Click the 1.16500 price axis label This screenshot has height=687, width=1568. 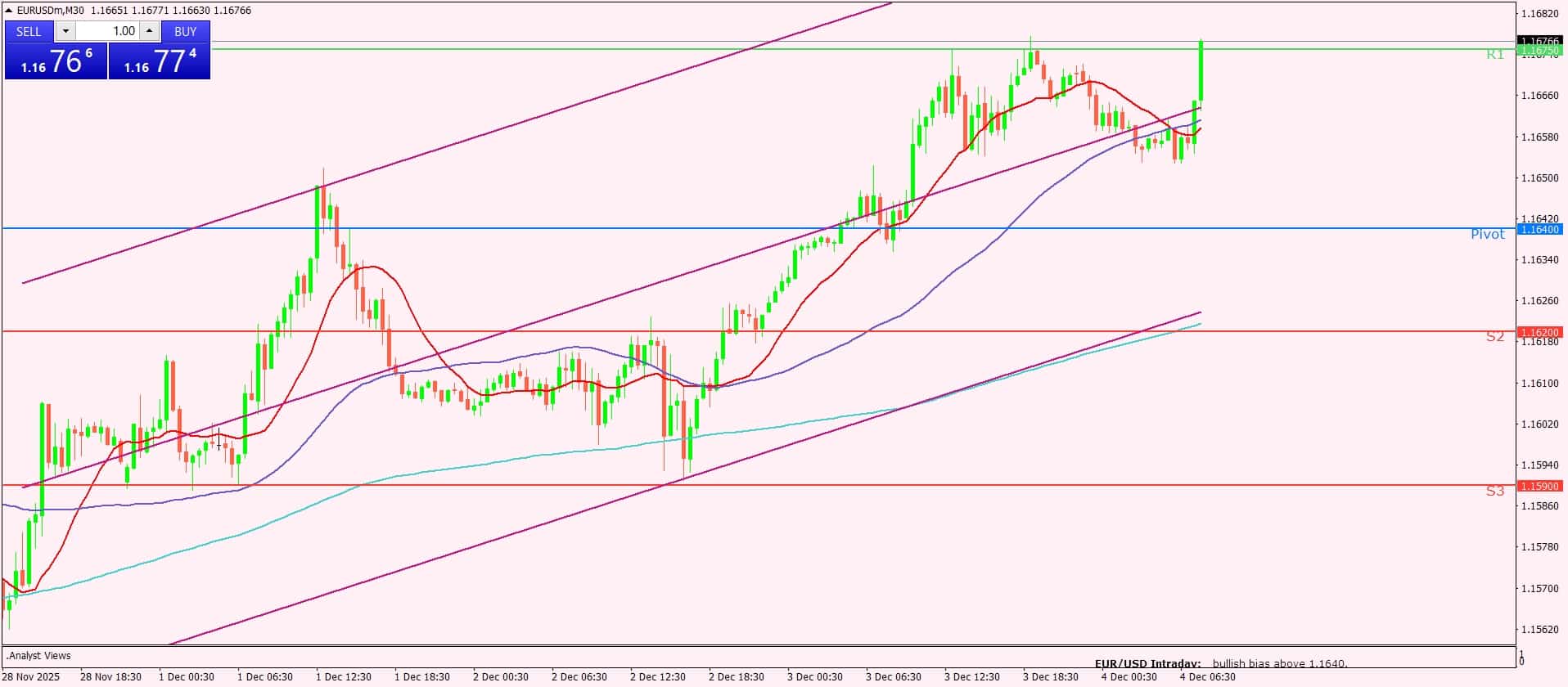coord(1539,177)
